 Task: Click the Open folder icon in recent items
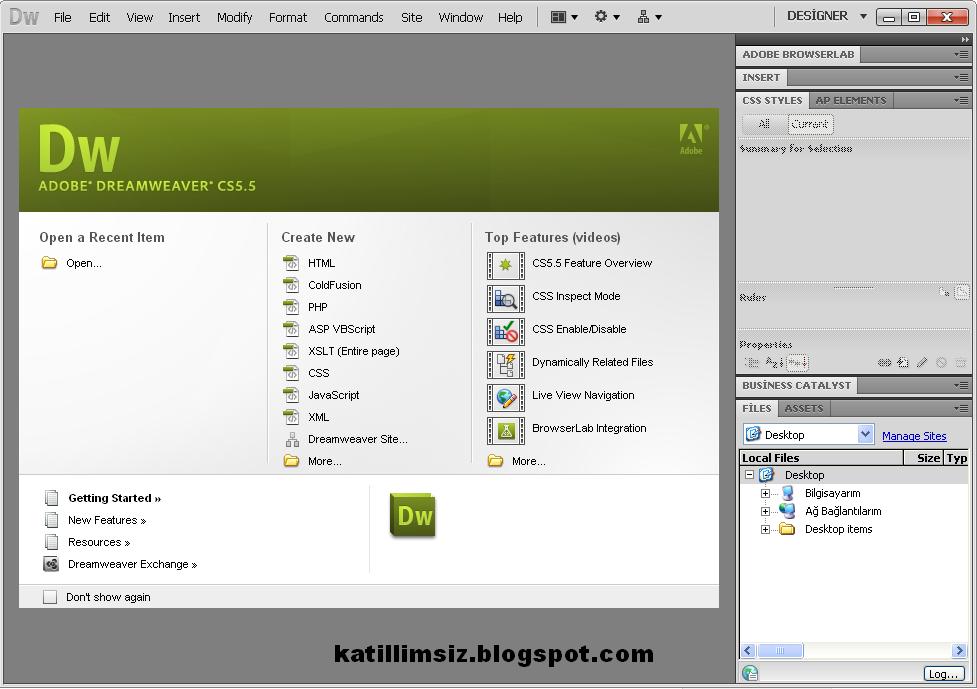(49, 263)
